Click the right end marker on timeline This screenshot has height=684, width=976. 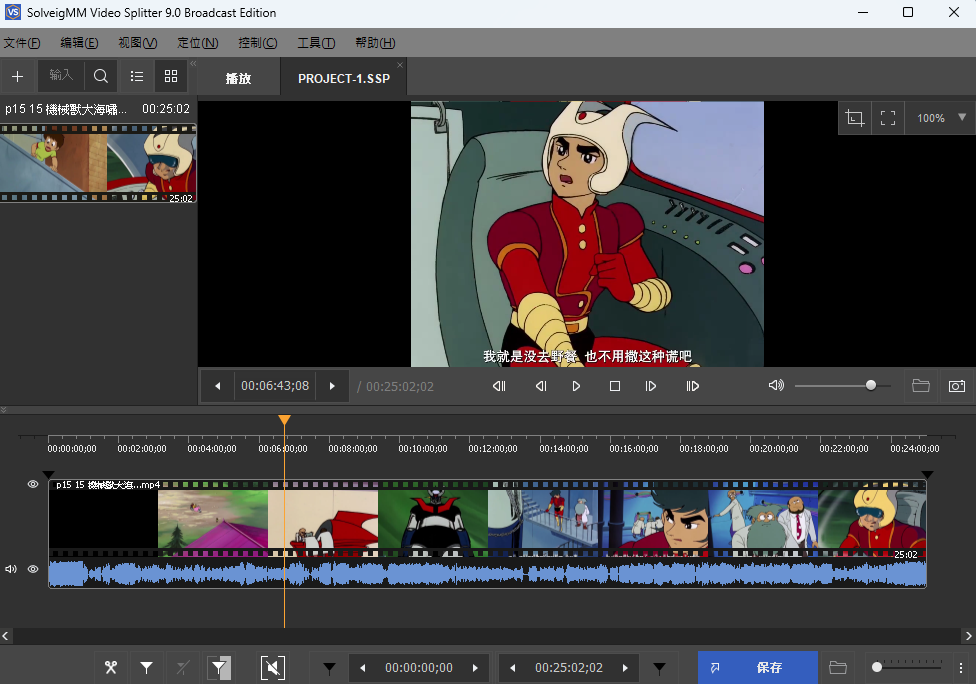tap(927, 475)
